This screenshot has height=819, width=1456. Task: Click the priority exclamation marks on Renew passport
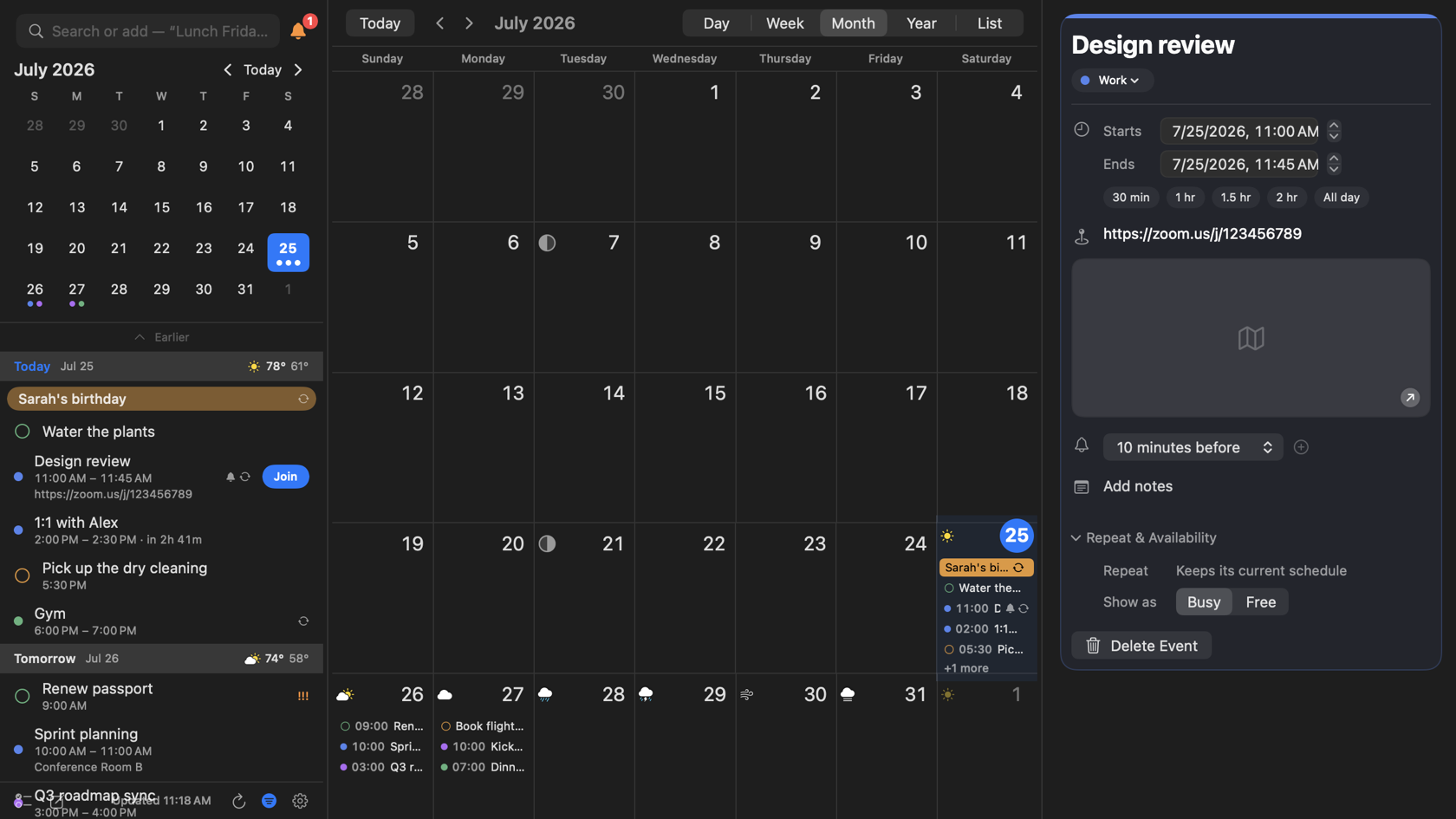pyautogui.click(x=303, y=696)
